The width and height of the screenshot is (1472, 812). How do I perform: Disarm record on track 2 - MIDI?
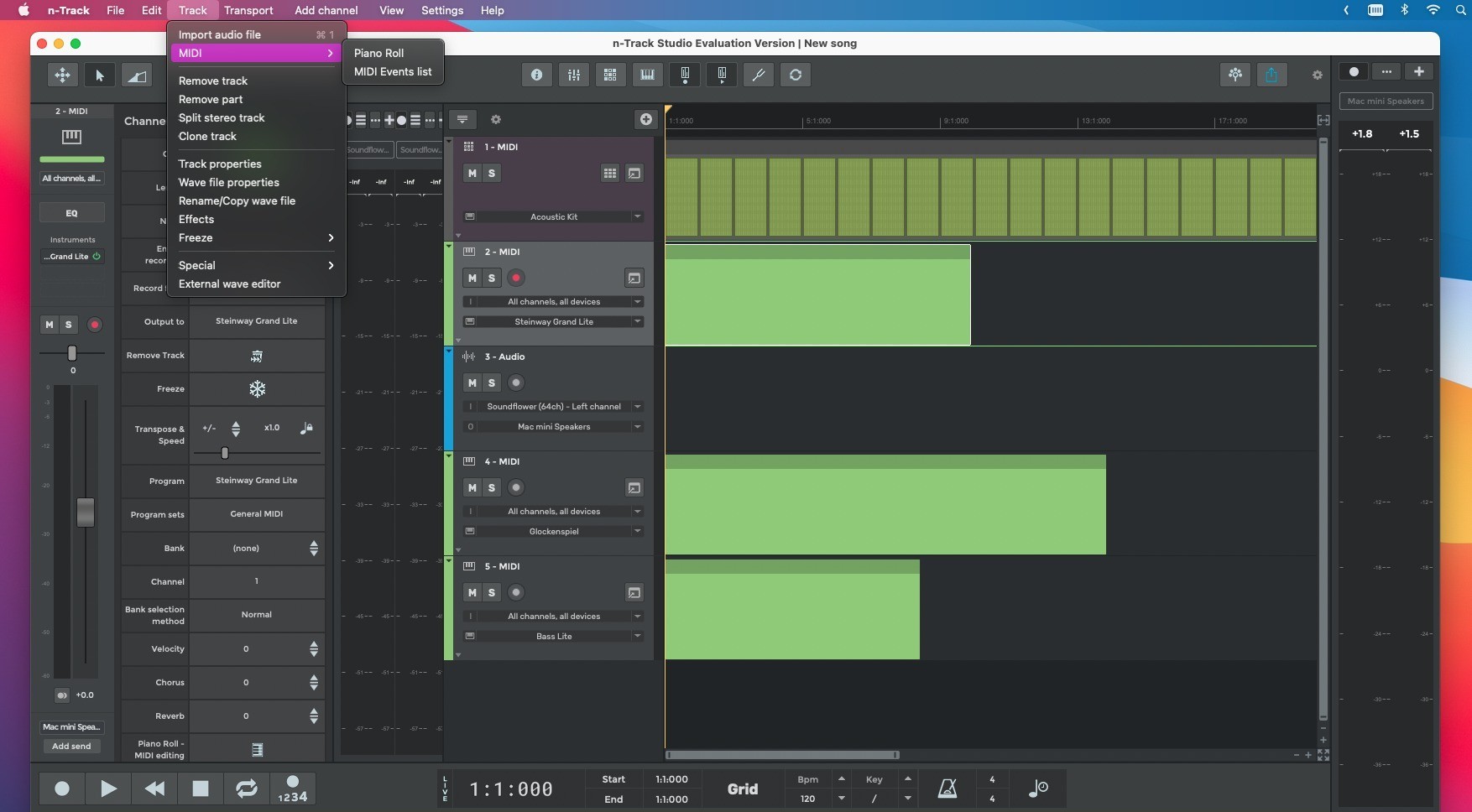click(x=516, y=278)
